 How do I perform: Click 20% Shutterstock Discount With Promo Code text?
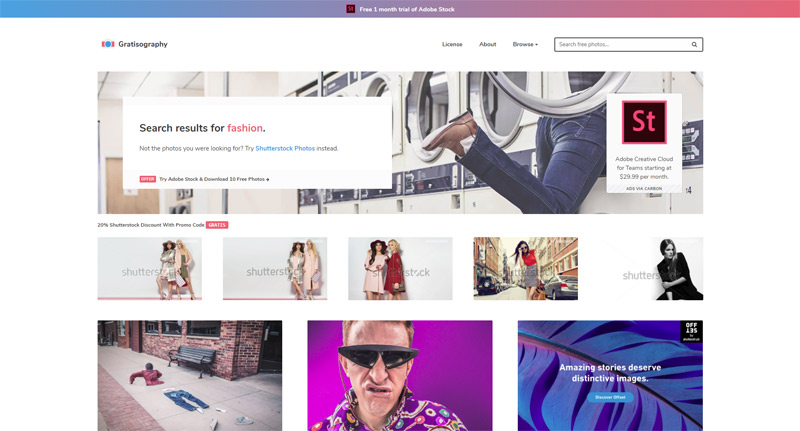pos(151,225)
